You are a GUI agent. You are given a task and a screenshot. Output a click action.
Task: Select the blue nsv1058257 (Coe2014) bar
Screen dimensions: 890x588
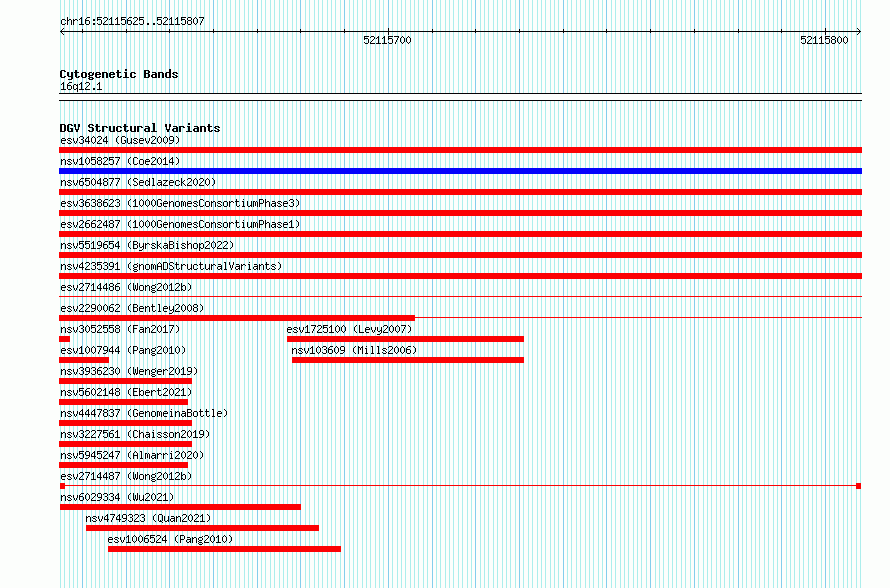coord(460,171)
